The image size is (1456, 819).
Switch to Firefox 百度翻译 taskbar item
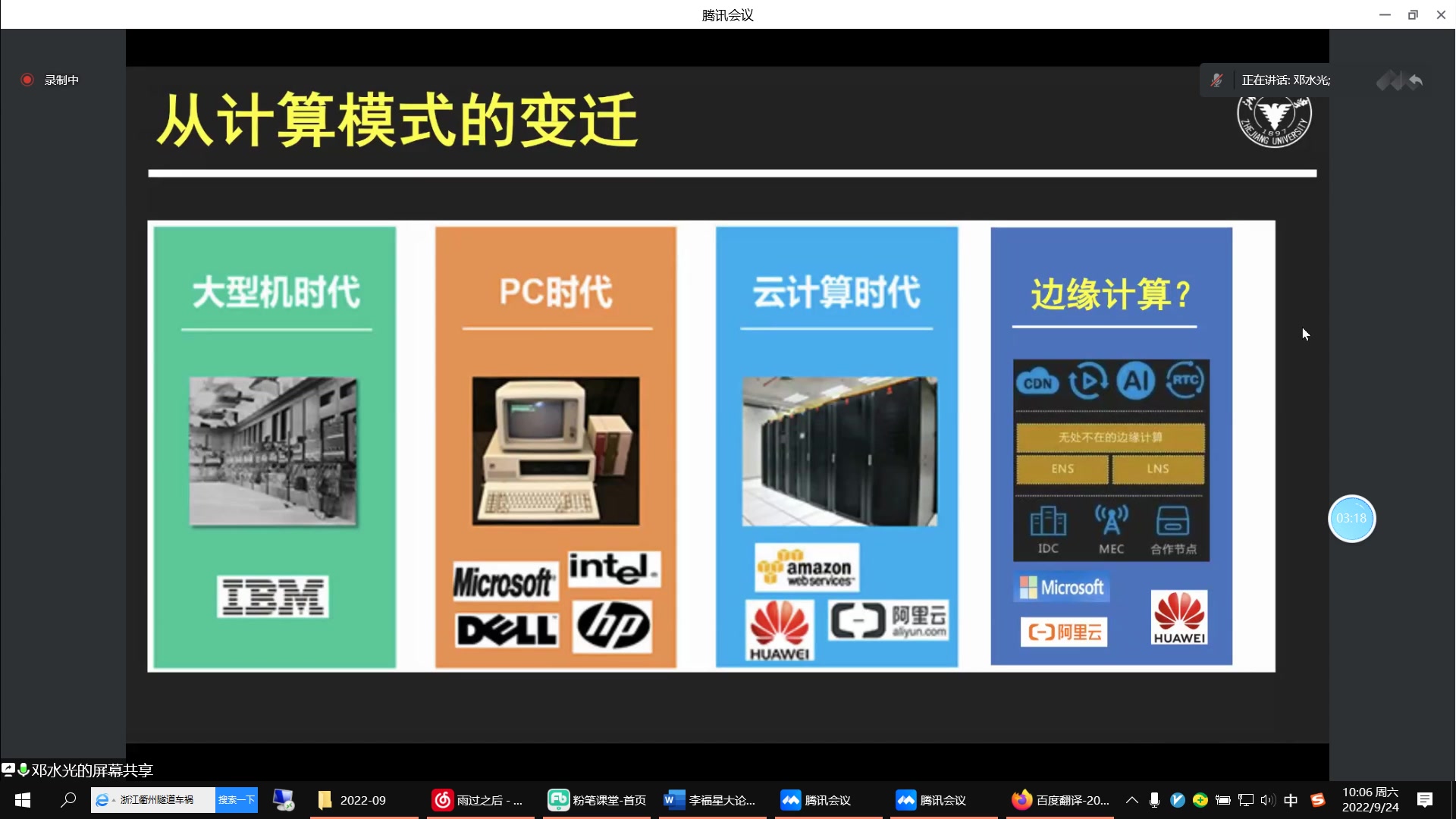[x=1060, y=800]
